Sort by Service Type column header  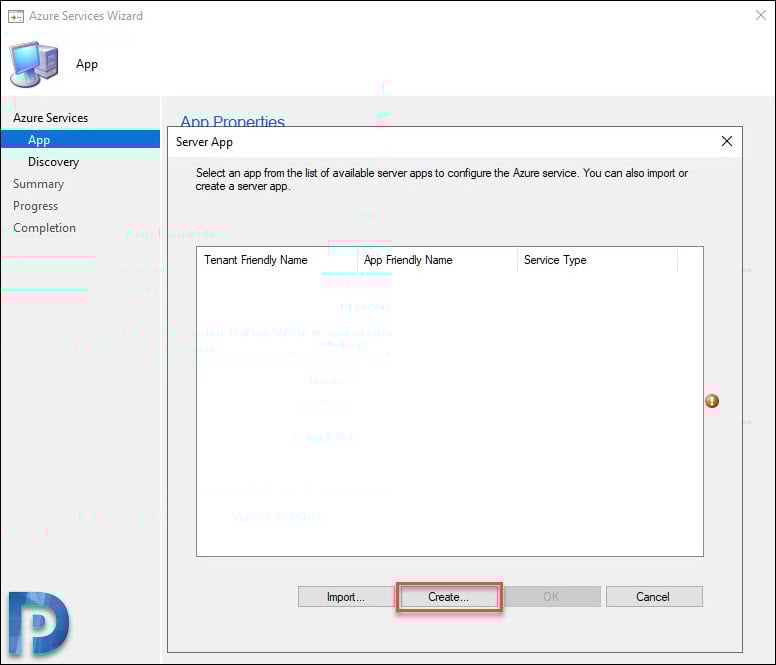(x=597, y=260)
